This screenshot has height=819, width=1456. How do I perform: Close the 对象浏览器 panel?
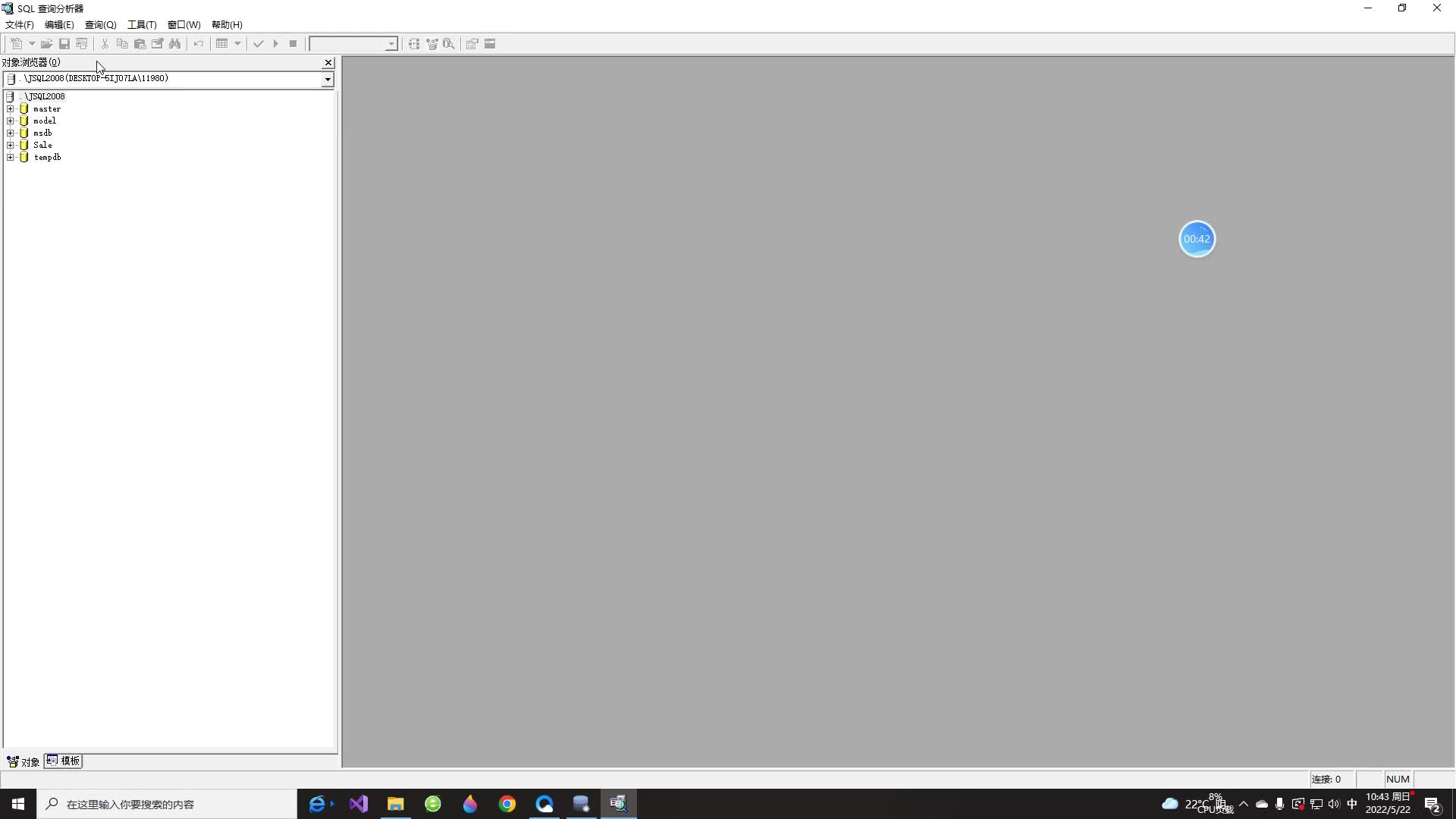328,63
